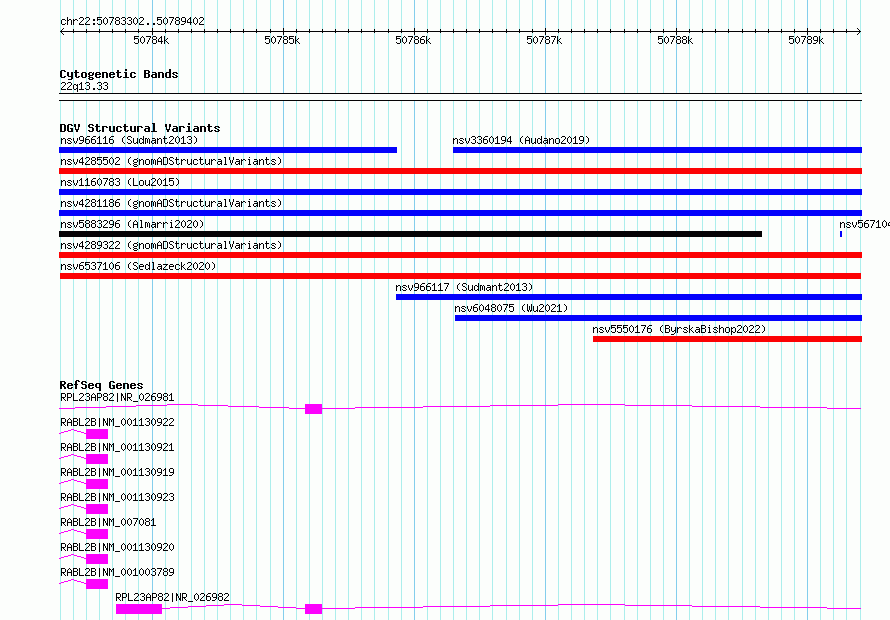Click the nsv1160783 (Lou2015) label

pos(120,182)
